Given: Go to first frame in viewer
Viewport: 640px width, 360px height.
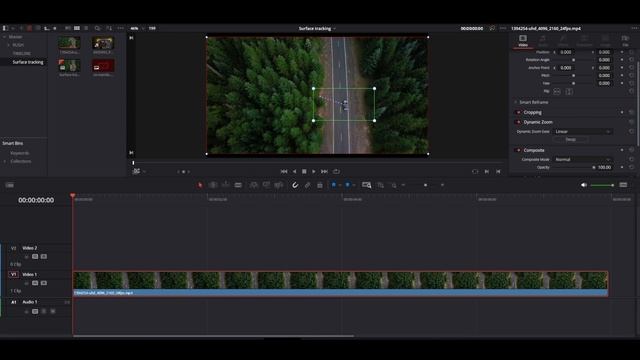Looking at the screenshot, I should coord(284,171).
